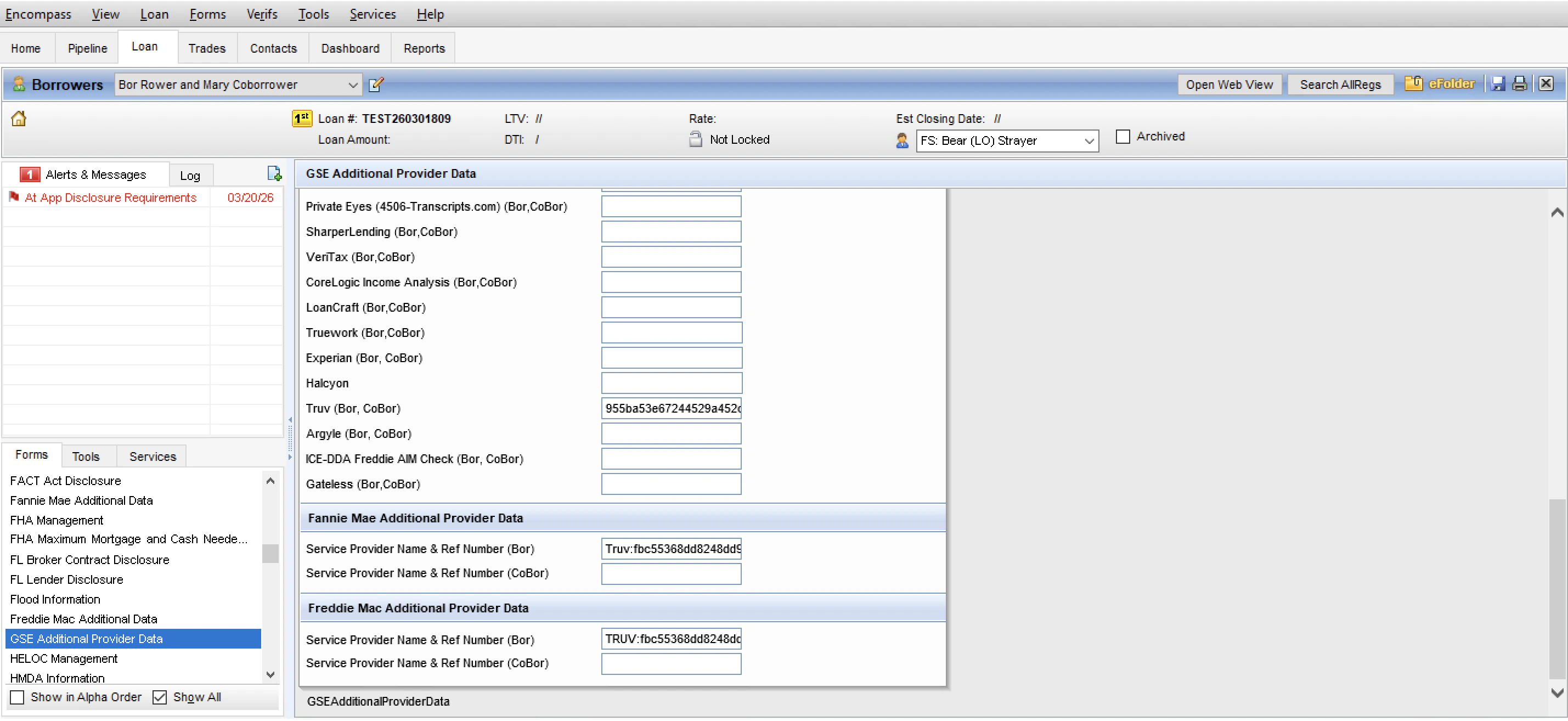Uncheck the Show All checkbox
The image size is (1568, 721).
point(160,697)
